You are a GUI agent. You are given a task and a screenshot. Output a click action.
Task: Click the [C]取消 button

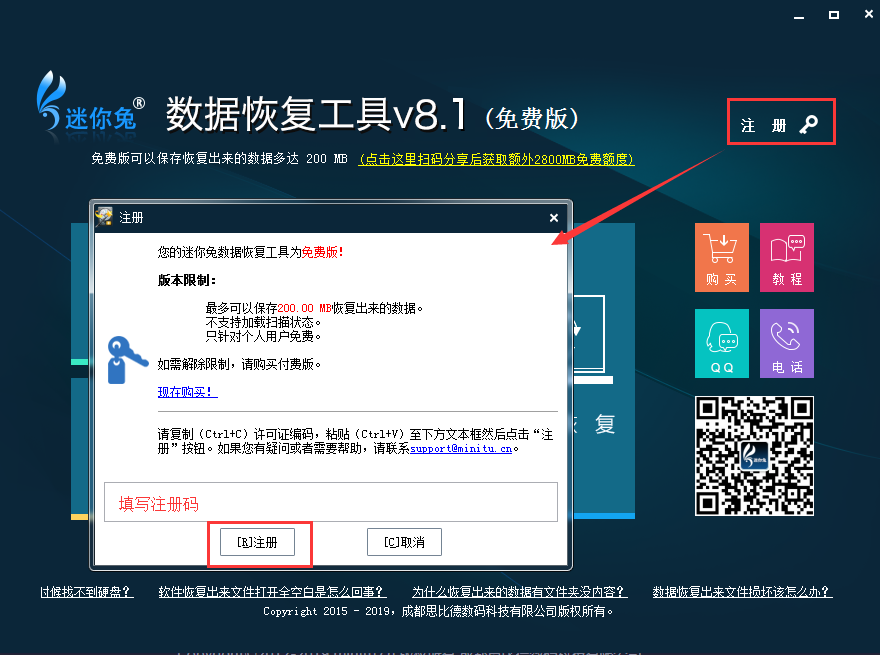point(404,542)
